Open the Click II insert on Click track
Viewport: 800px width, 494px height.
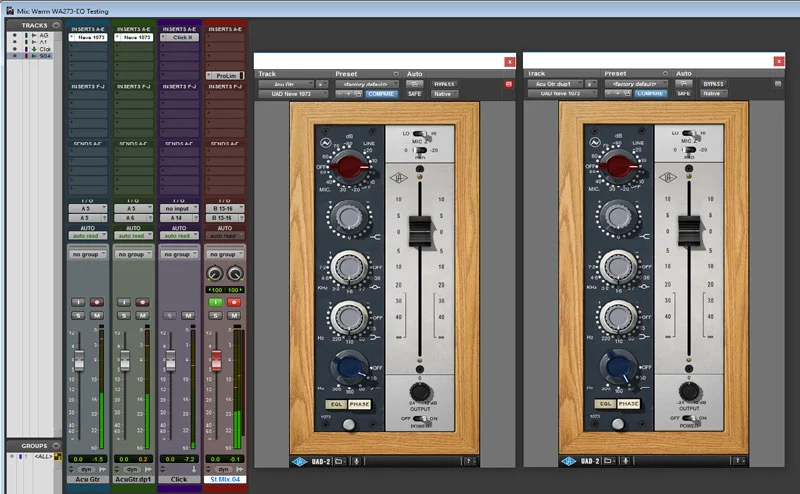(x=180, y=37)
